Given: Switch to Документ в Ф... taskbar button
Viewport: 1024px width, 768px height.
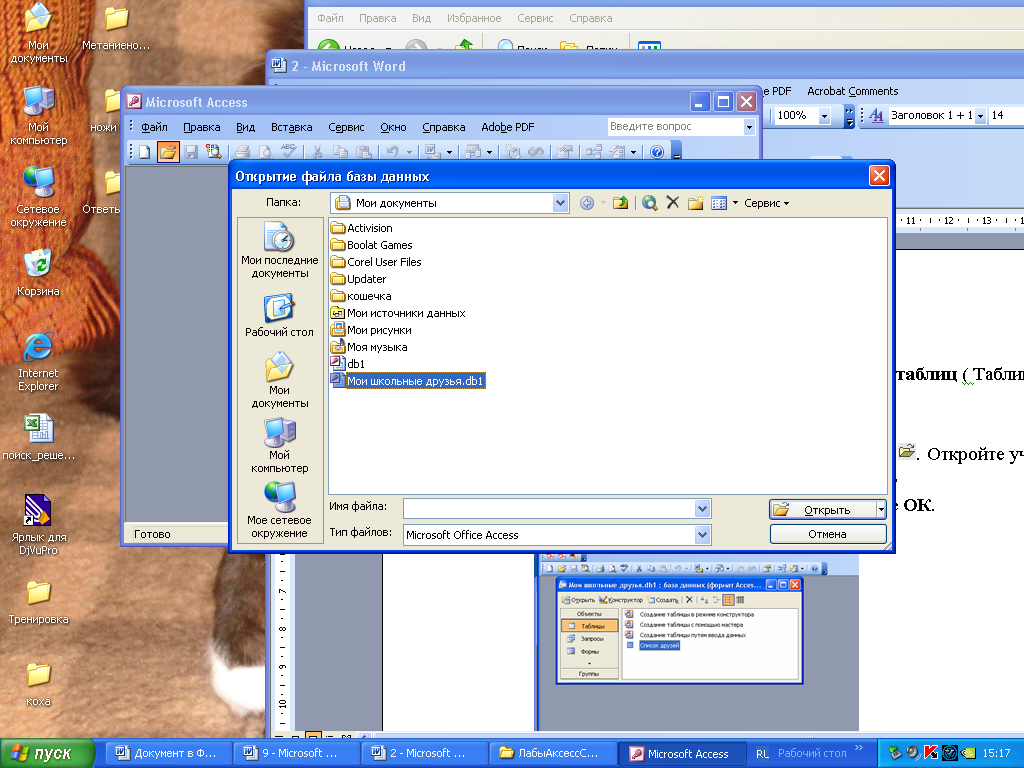Looking at the screenshot, I should (167, 753).
